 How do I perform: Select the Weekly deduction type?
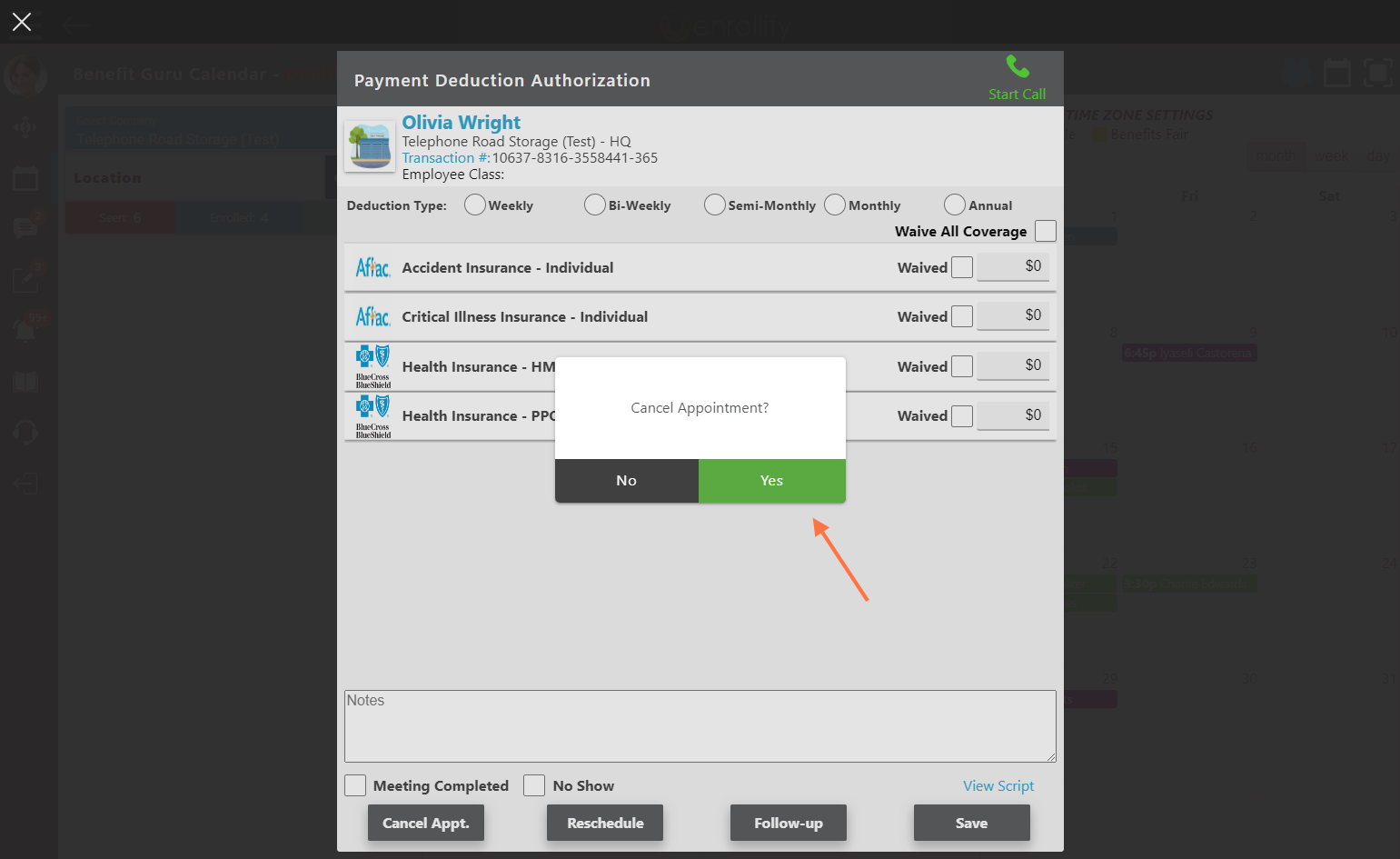tap(474, 205)
